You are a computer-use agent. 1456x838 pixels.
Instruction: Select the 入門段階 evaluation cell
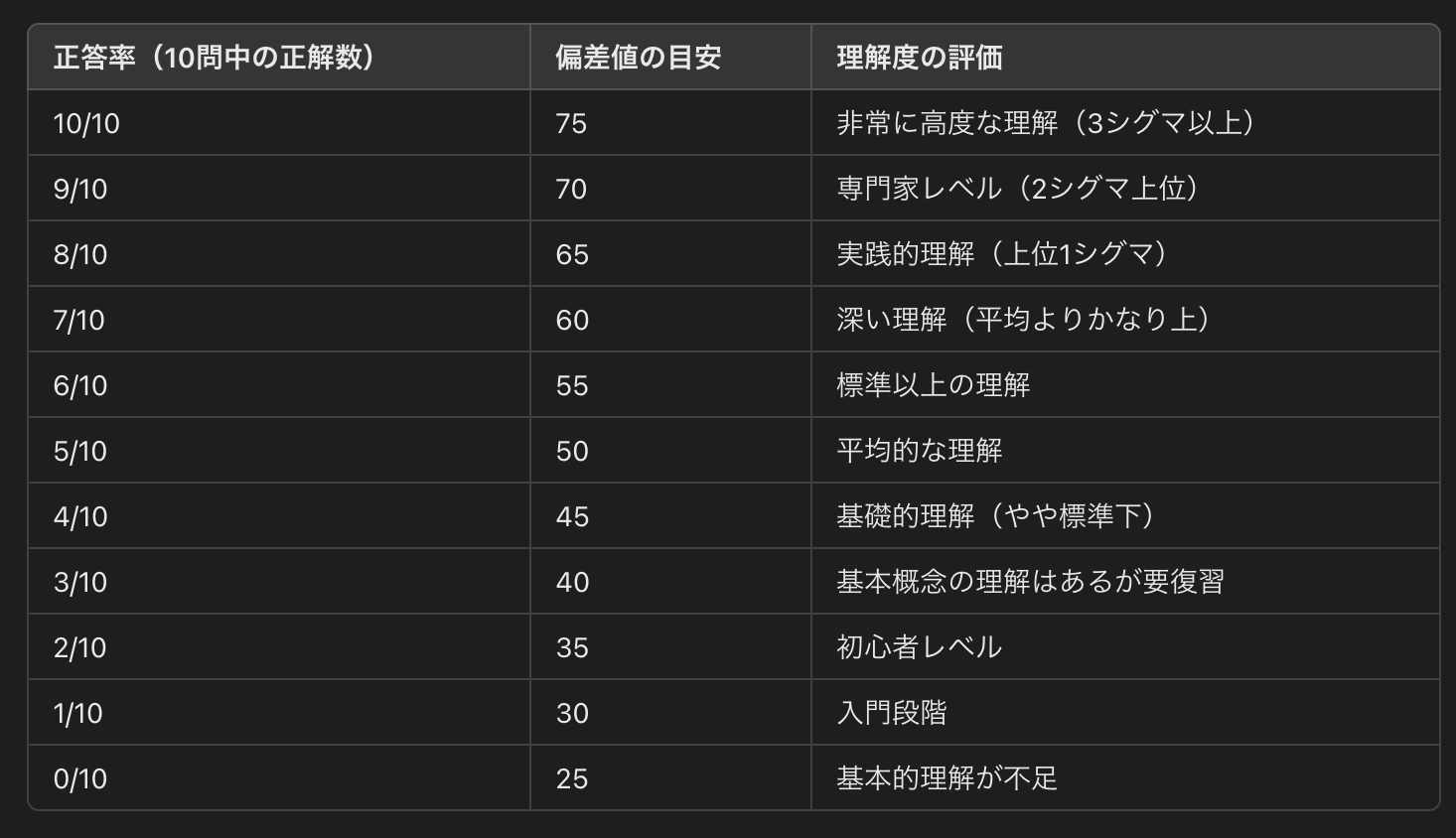pos(892,713)
